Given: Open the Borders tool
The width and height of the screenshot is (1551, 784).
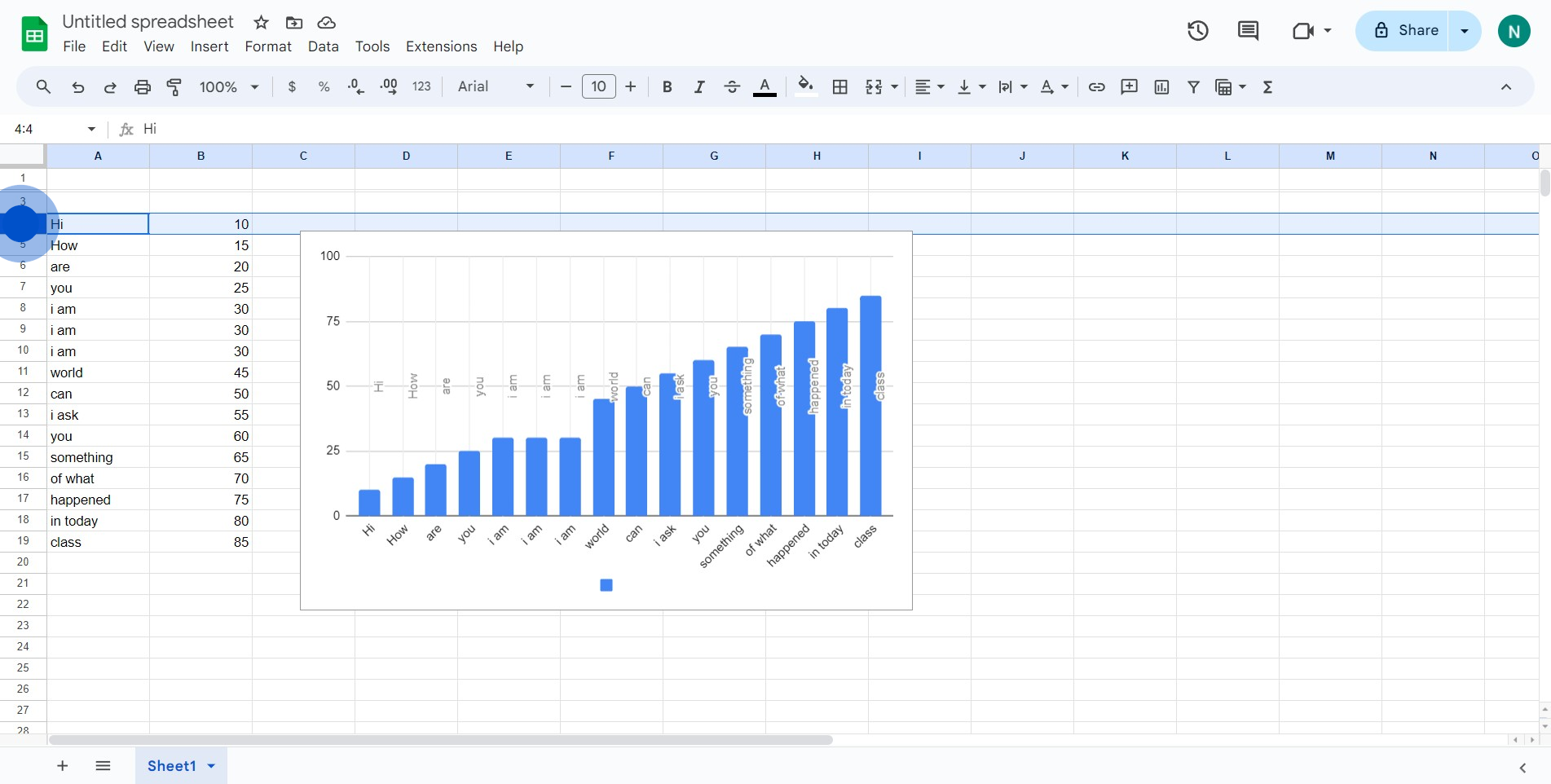Looking at the screenshot, I should [x=840, y=87].
